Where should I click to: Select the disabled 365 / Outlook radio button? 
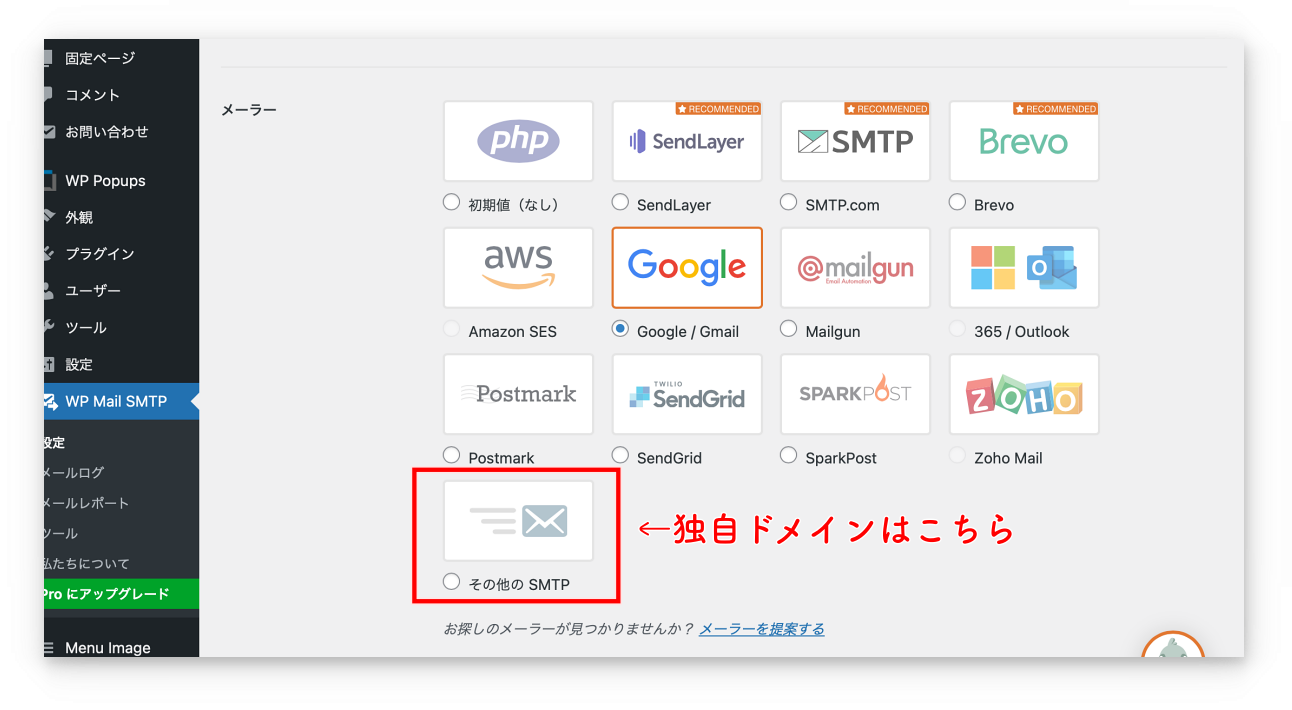[957, 328]
